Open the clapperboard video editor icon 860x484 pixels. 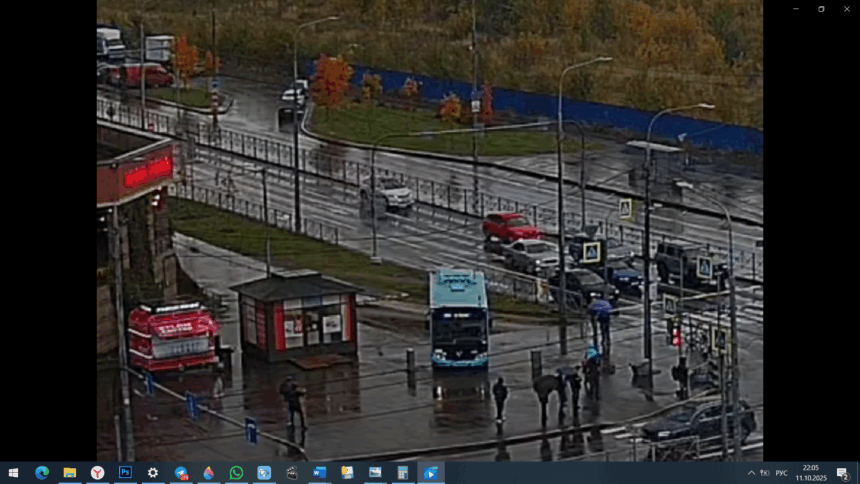click(x=292, y=473)
